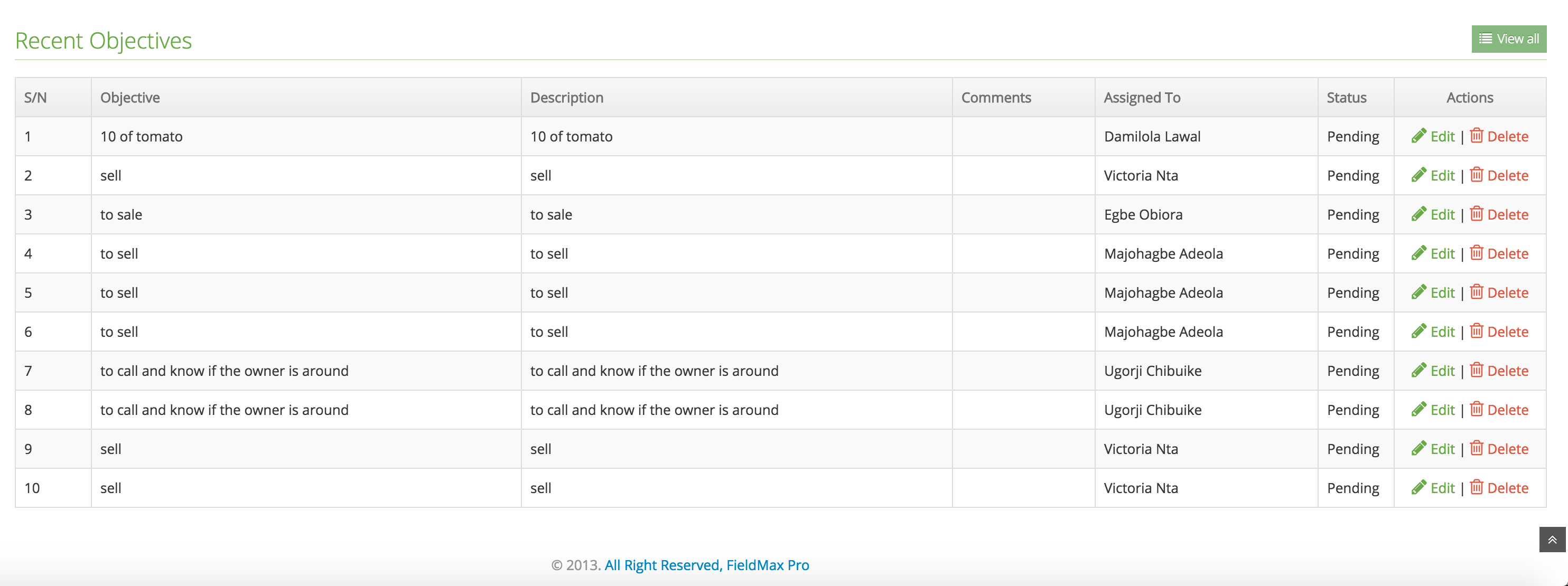Viewport: 1568px width, 586px height.
Task: Click pencil edit icon in row 2
Action: pyautogui.click(x=1418, y=175)
